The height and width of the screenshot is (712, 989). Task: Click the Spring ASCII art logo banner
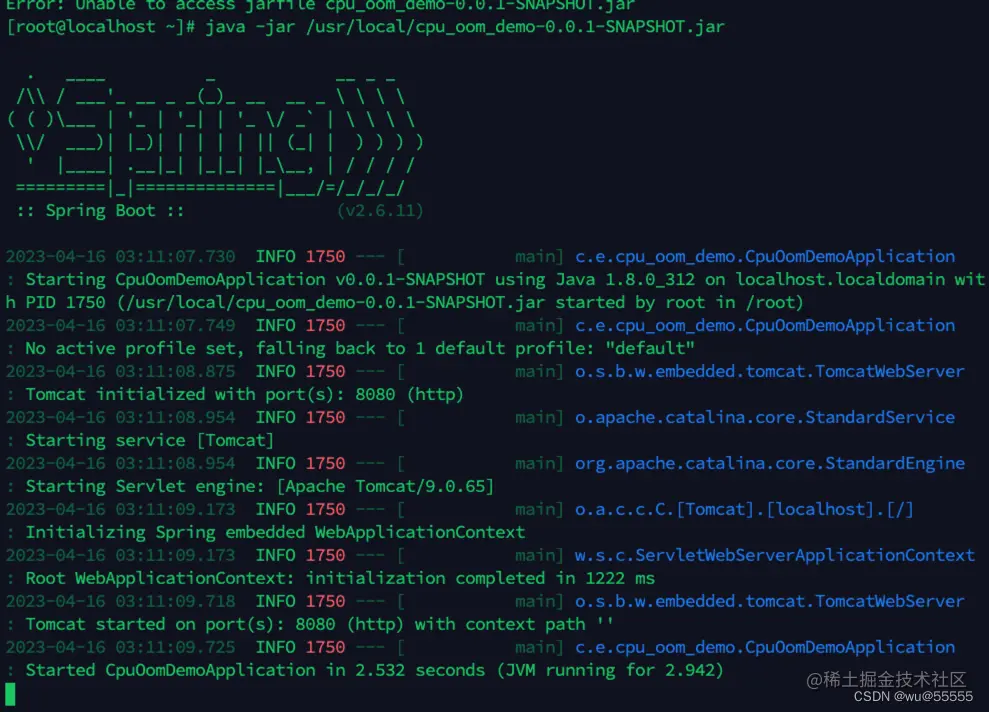(x=214, y=134)
